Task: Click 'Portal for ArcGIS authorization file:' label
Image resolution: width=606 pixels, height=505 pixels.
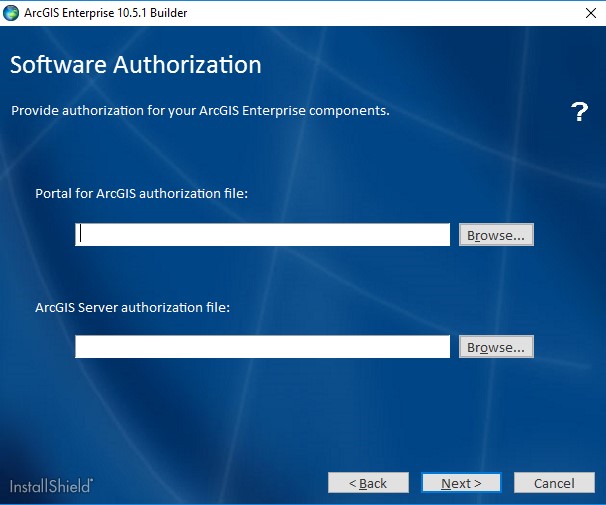Action: click(x=141, y=193)
